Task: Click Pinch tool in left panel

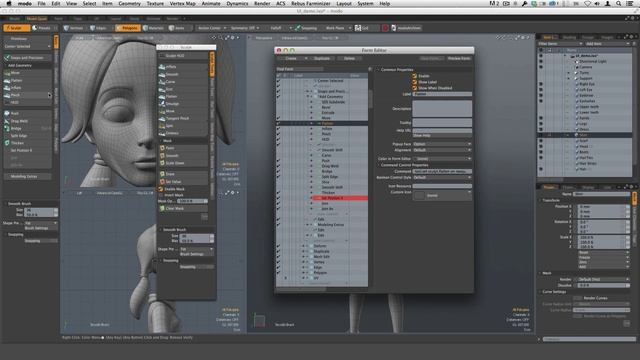Action: [28, 95]
